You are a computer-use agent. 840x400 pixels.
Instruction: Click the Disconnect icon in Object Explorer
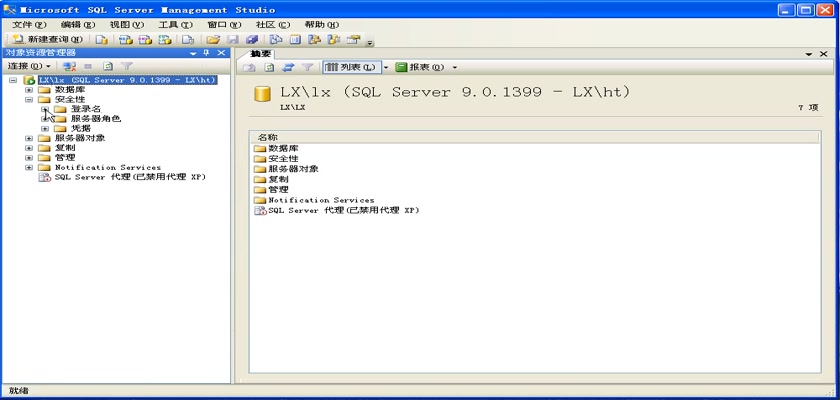point(69,66)
